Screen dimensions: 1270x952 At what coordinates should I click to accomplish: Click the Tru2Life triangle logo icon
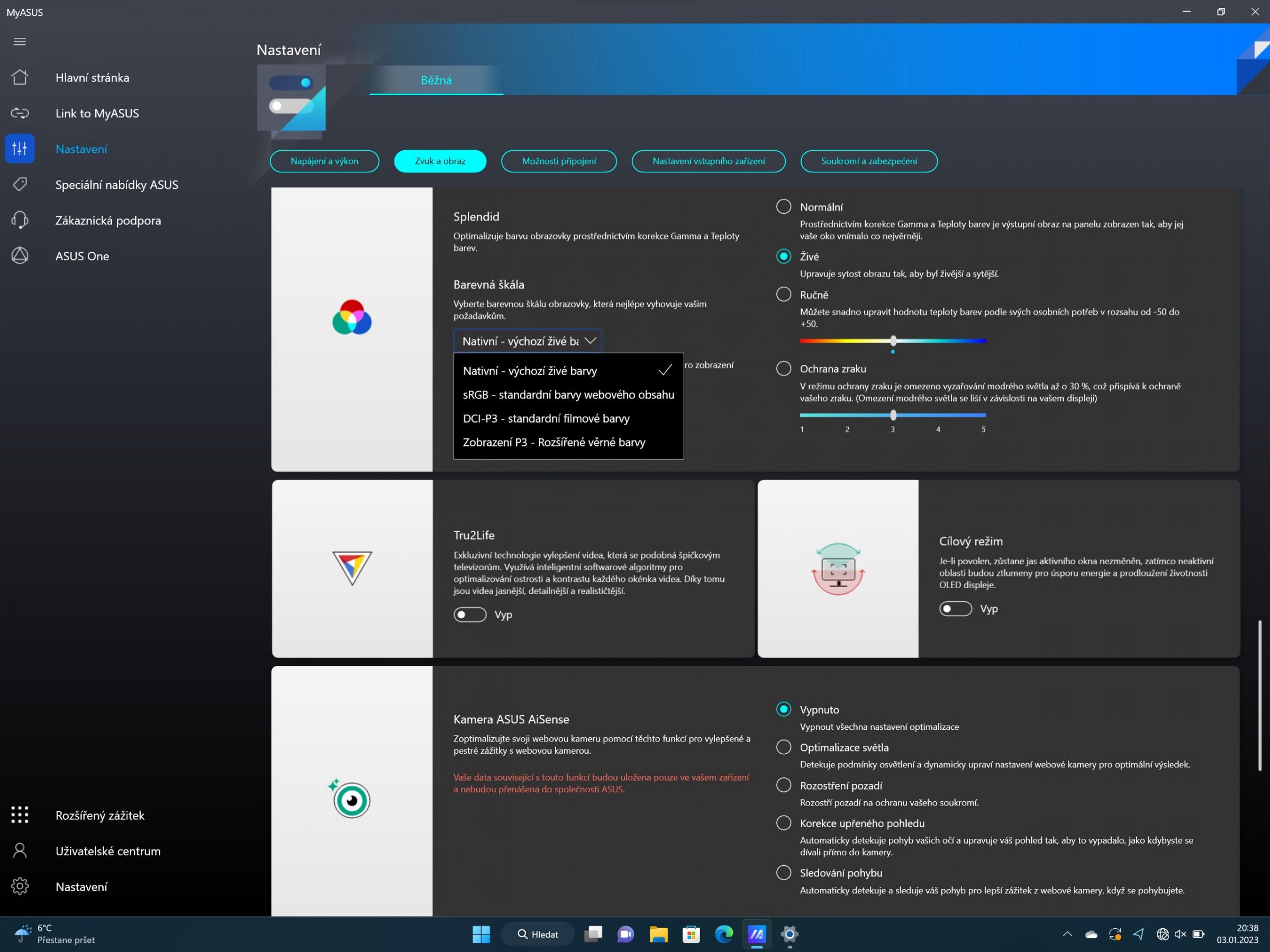(x=352, y=567)
